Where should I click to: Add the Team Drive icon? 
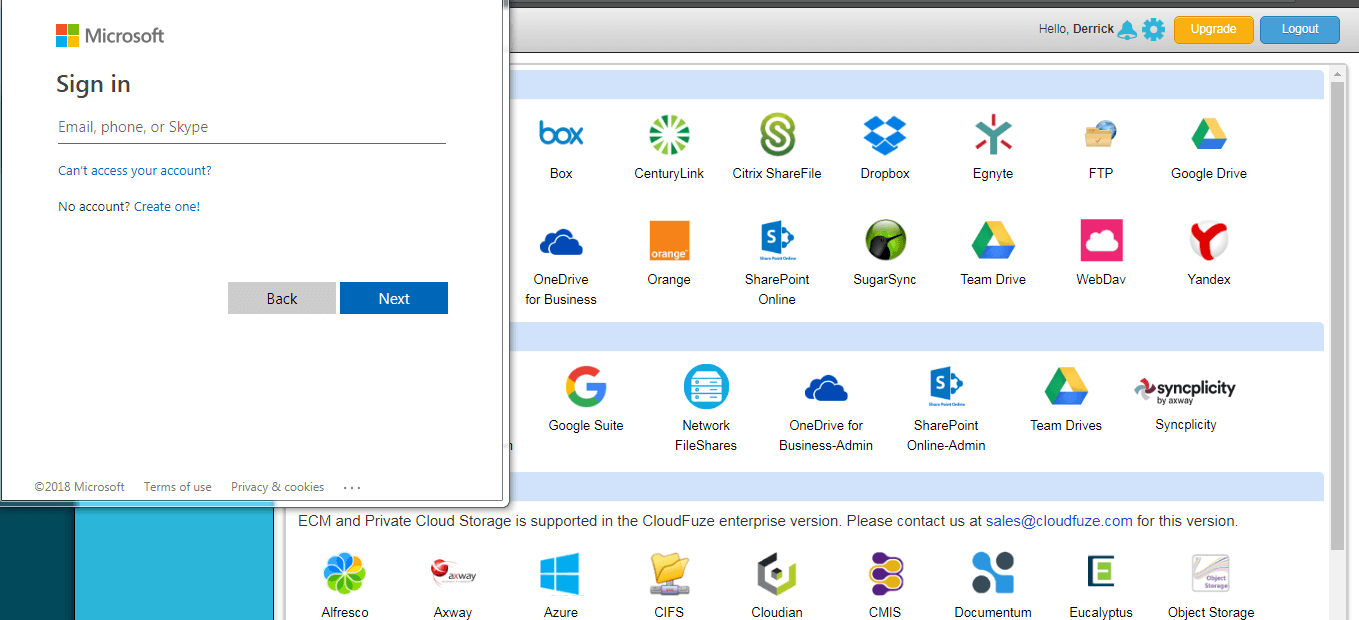coord(993,241)
